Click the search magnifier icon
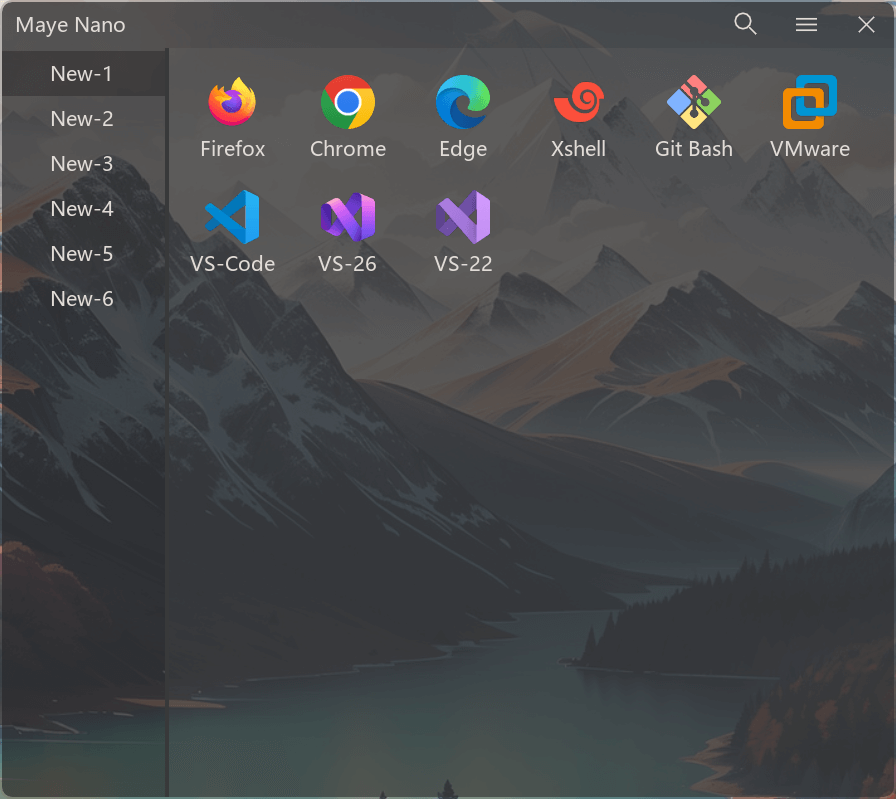This screenshot has height=799, width=896. click(x=745, y=24)
